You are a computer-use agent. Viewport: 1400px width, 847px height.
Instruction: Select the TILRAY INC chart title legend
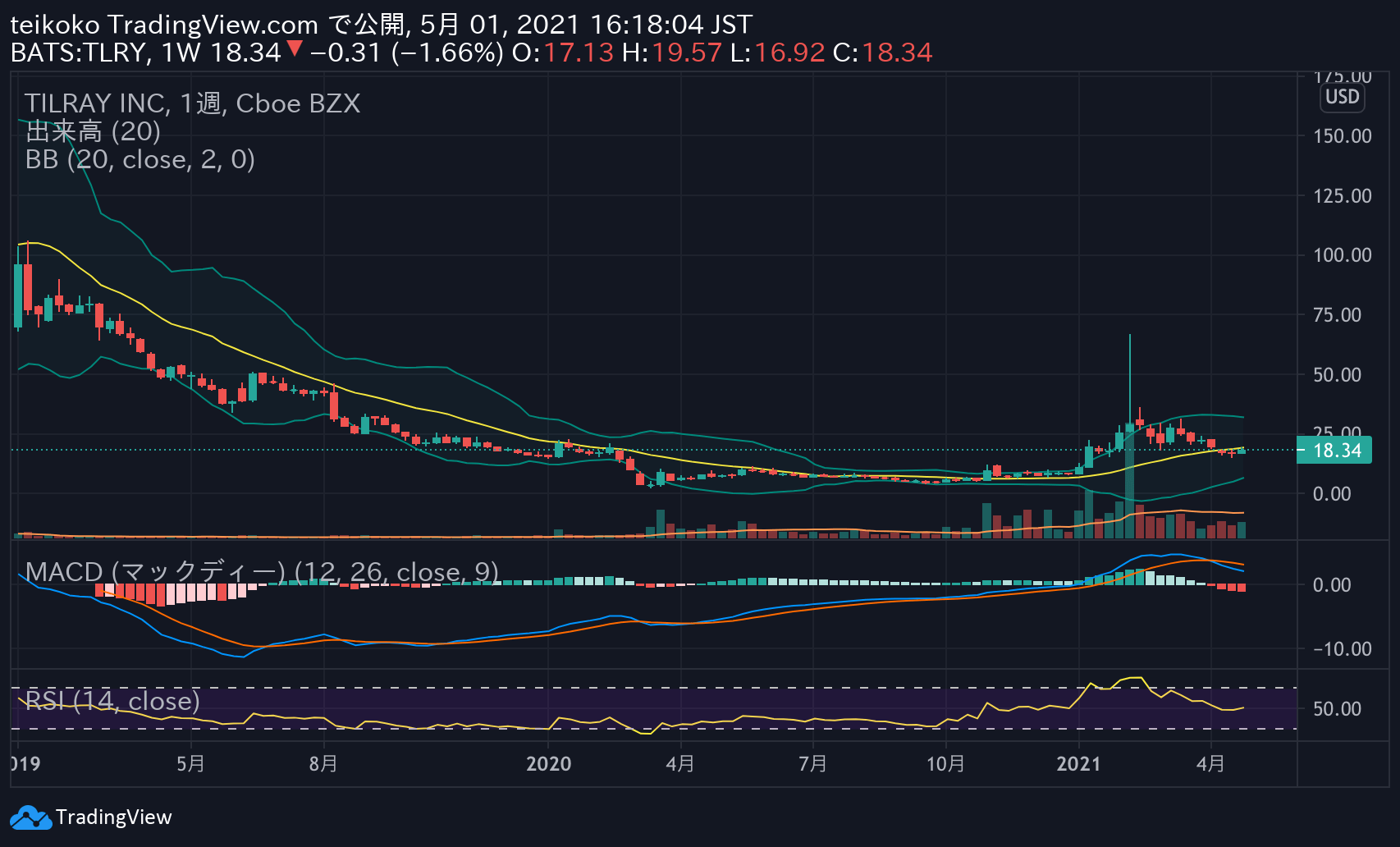[x=193, y=103]
